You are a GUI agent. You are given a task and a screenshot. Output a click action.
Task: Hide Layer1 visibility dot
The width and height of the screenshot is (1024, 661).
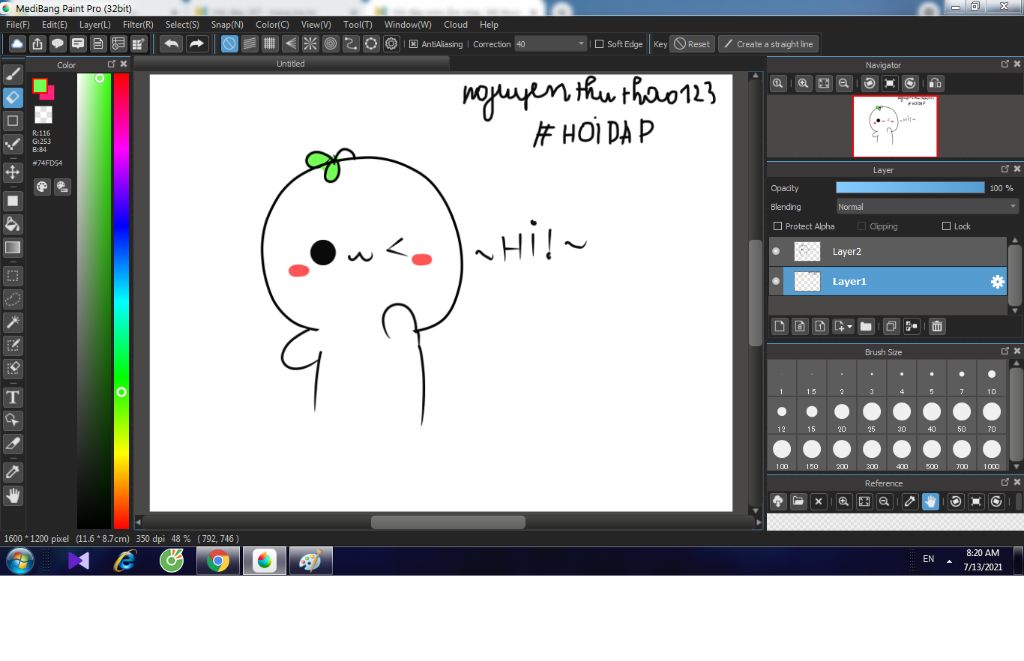click(x=776, y=282)
